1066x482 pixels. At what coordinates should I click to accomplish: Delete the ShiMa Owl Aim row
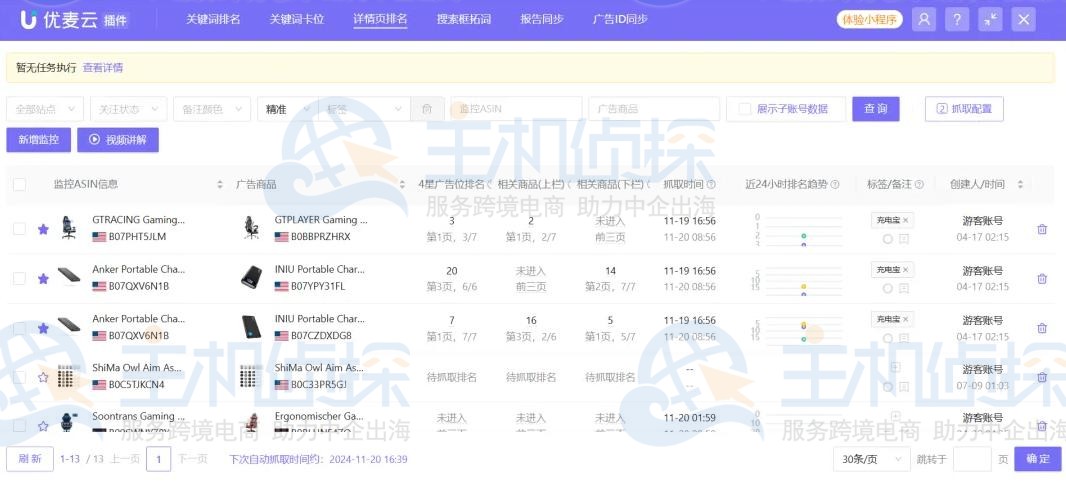1042,377
